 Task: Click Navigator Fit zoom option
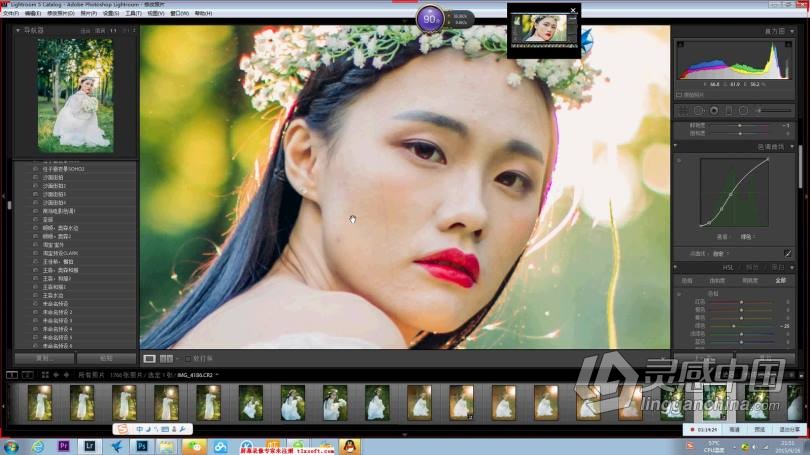click(x=85, y=31)
